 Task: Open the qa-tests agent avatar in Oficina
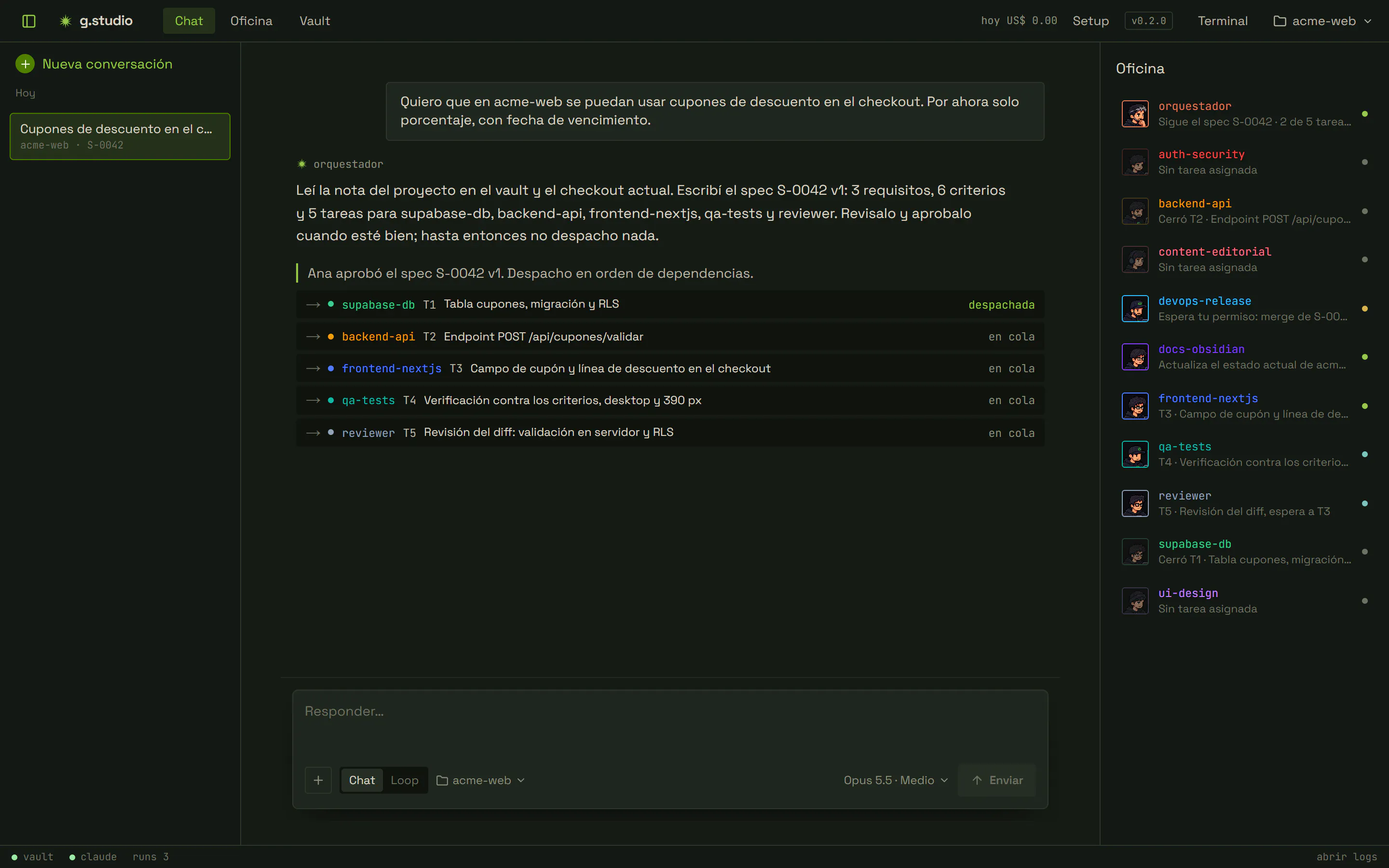[1135, 454]
